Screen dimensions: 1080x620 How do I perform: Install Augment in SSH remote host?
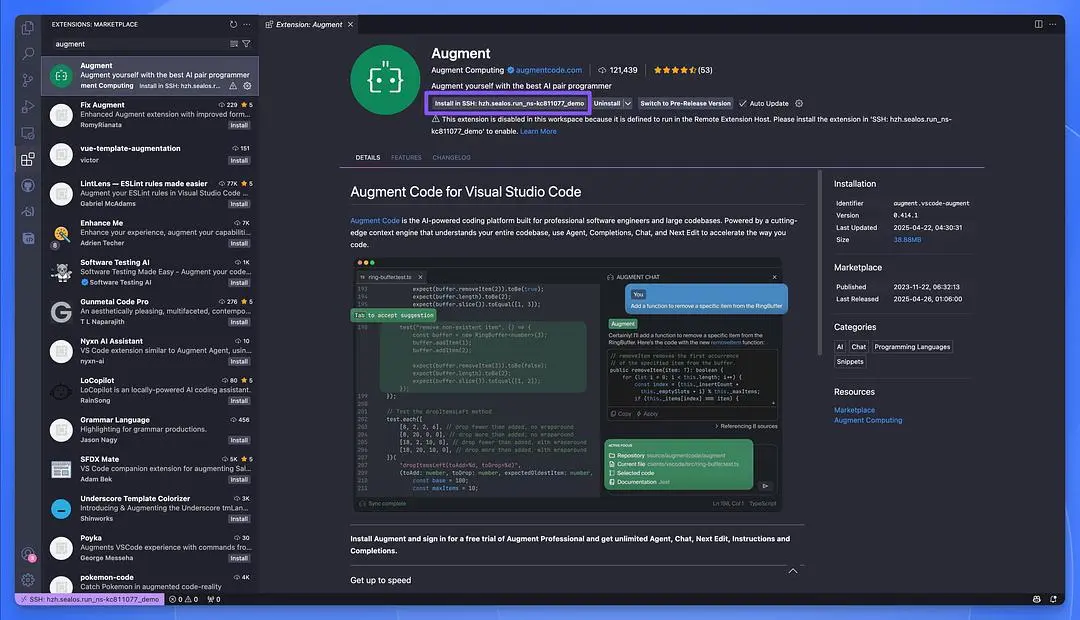509,103
